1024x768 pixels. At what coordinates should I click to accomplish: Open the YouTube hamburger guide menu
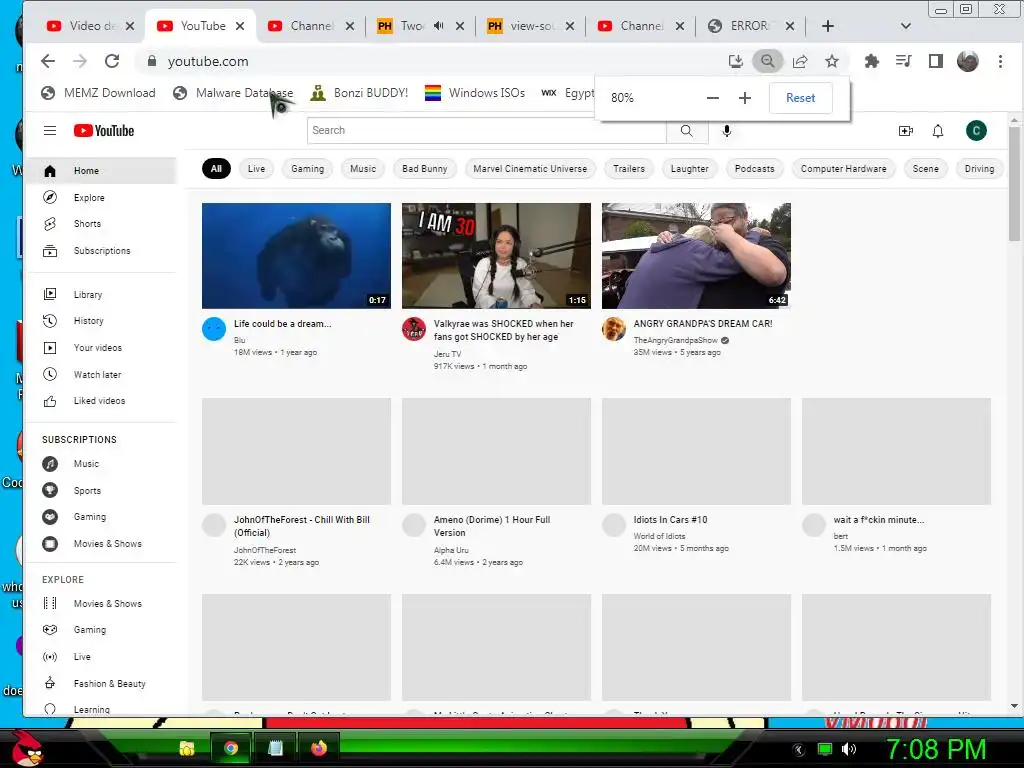pos(50,131)
